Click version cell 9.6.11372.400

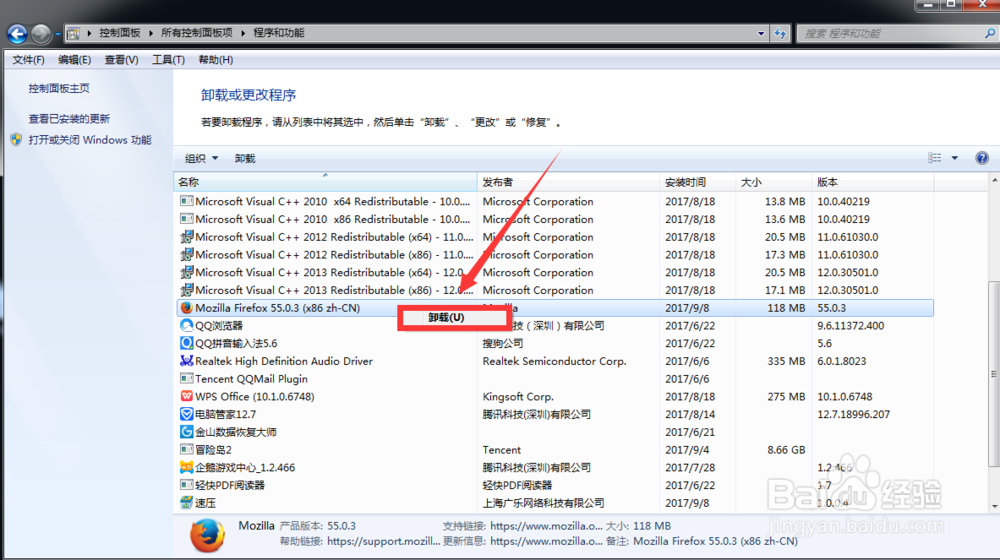pyautogui.click(x=851, y=325)
